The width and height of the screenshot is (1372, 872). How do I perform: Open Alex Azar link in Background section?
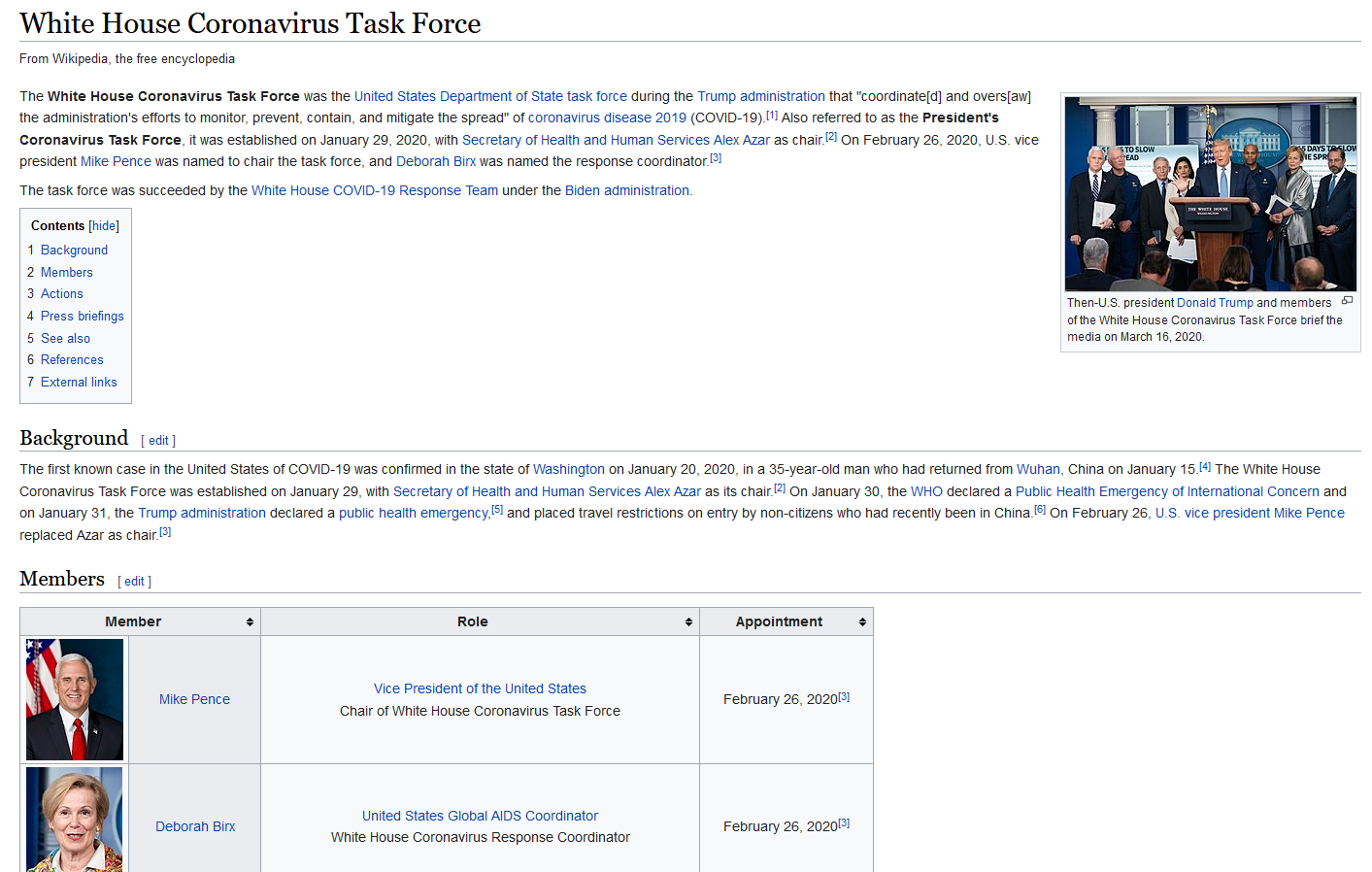673,491
